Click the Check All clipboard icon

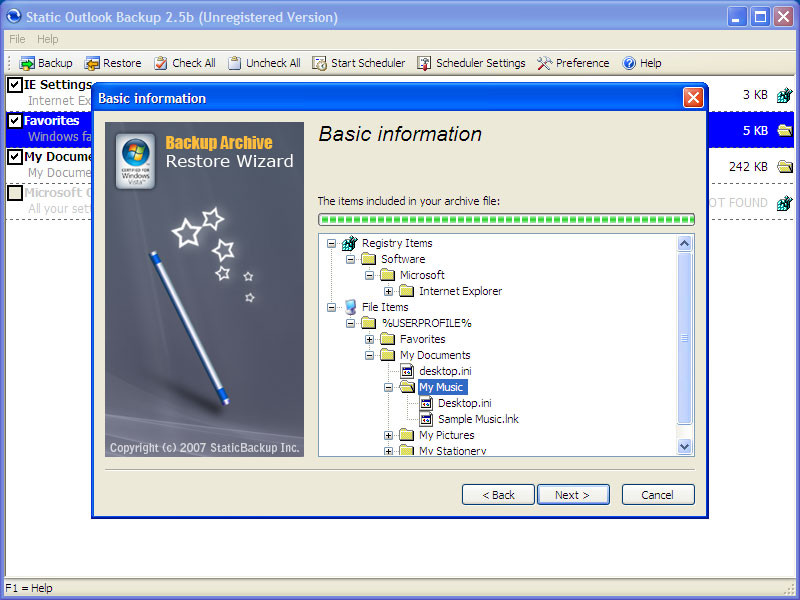click(161, 63)
